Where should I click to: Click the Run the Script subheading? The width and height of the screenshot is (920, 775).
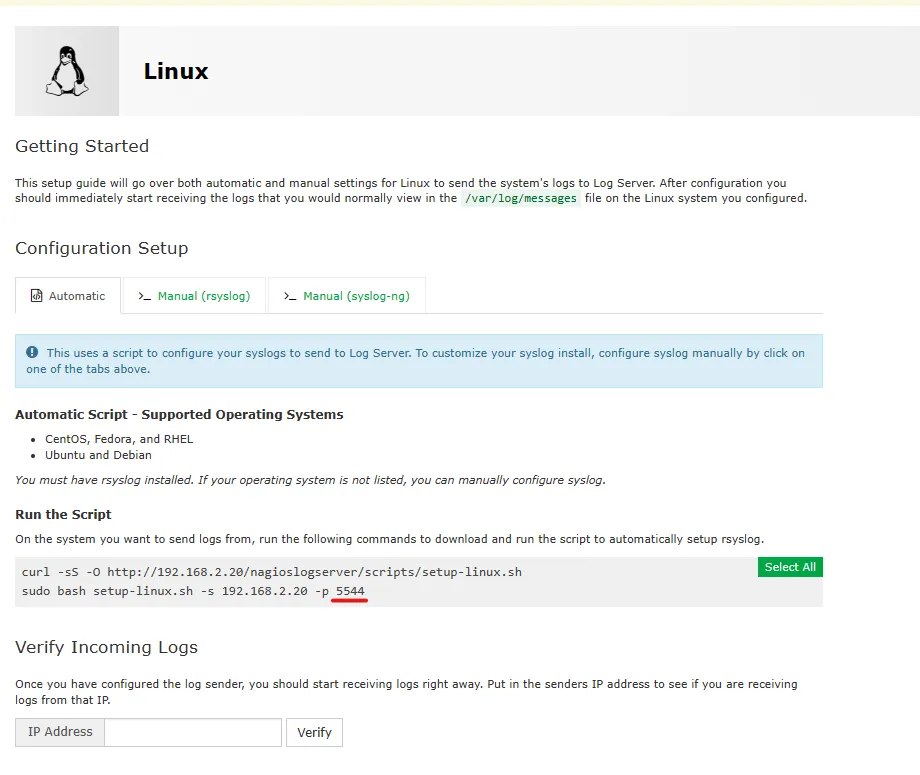point(63,515)
